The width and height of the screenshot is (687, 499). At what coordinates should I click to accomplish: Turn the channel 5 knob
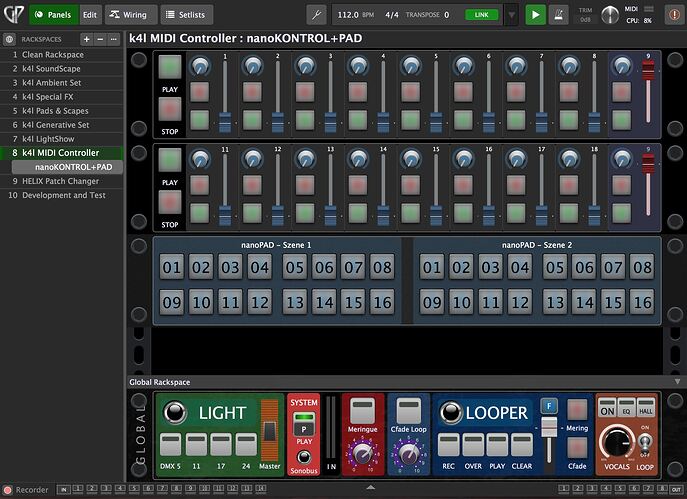pos(411,66)
